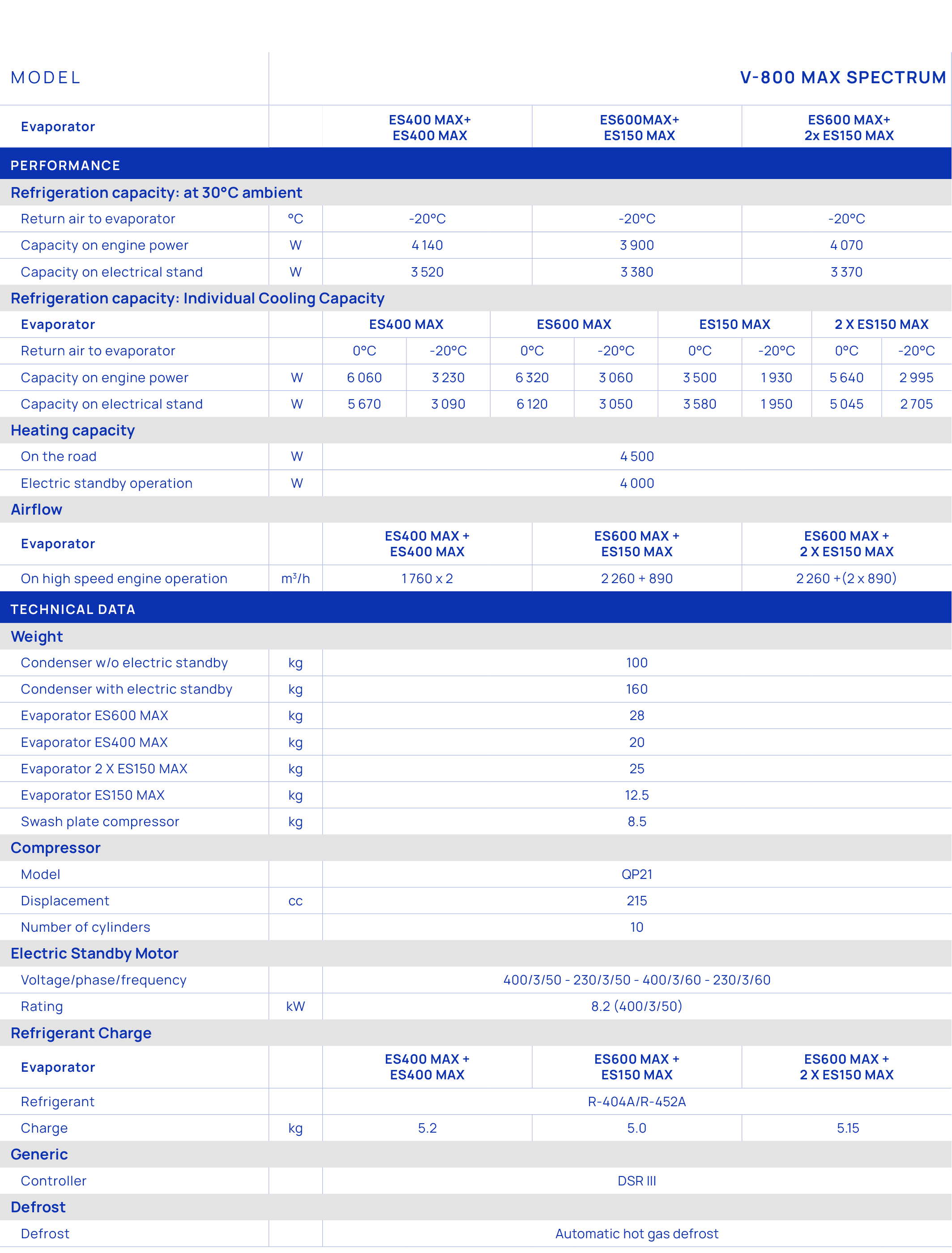Viewport: 952px width, 1253px height.
Task: Select the 6 320 capacity cell
Action: 532,378
